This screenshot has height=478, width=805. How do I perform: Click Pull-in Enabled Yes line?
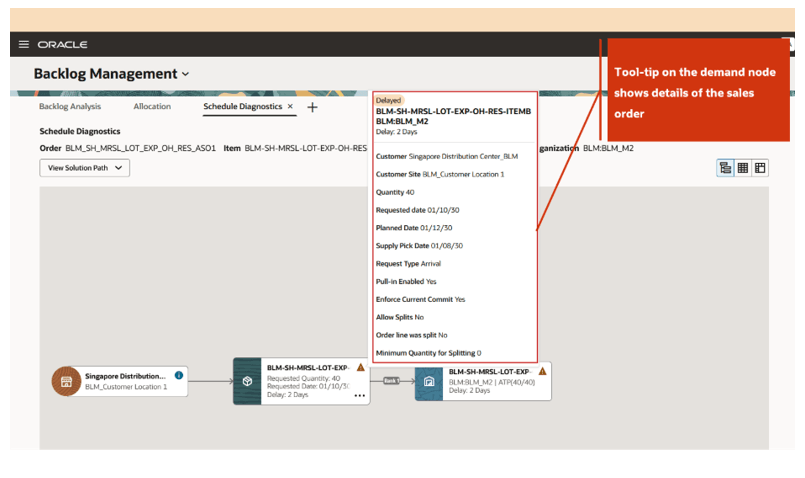(406, 281)
